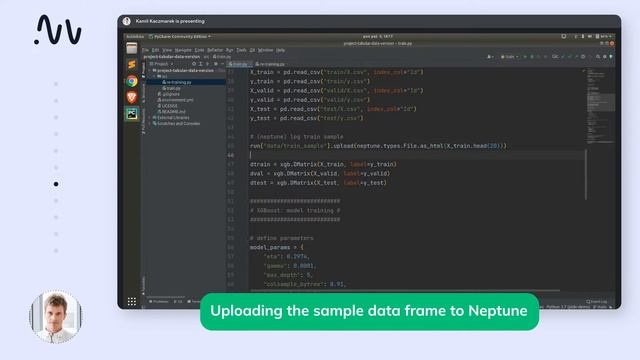Image resolution: width=640 pixels, height=360 pixels.
Task: Click the project-tabular-data-version breadcrumb
Action: click(172, 57)
